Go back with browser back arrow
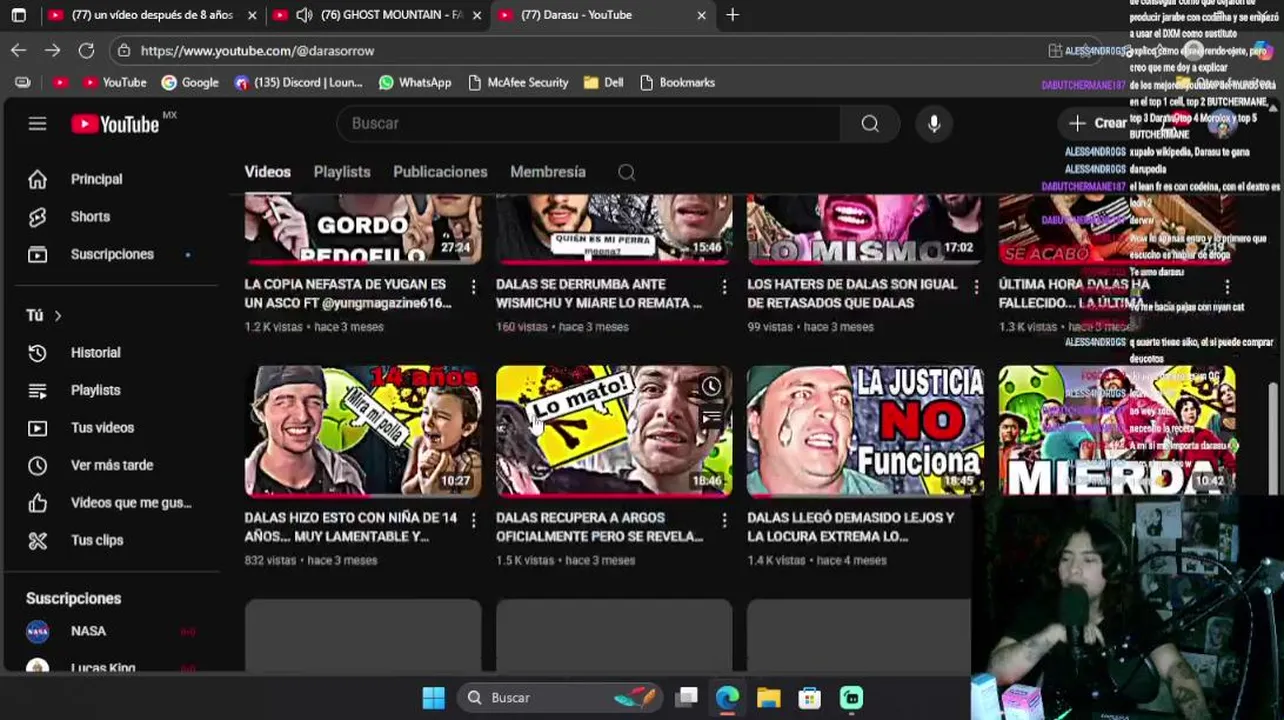1284x720 pixels. coord(19,50)
